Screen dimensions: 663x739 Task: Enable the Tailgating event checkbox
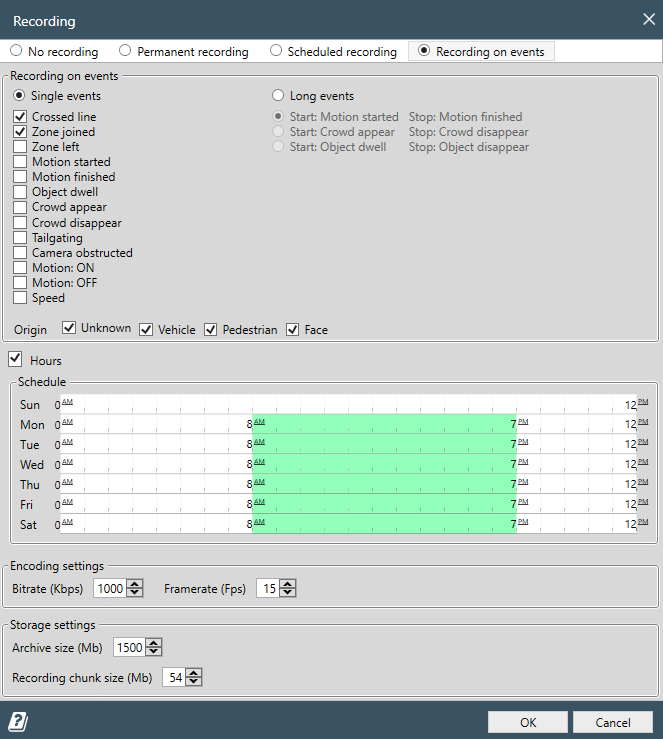pyautogui.click(x=20, y=238)
